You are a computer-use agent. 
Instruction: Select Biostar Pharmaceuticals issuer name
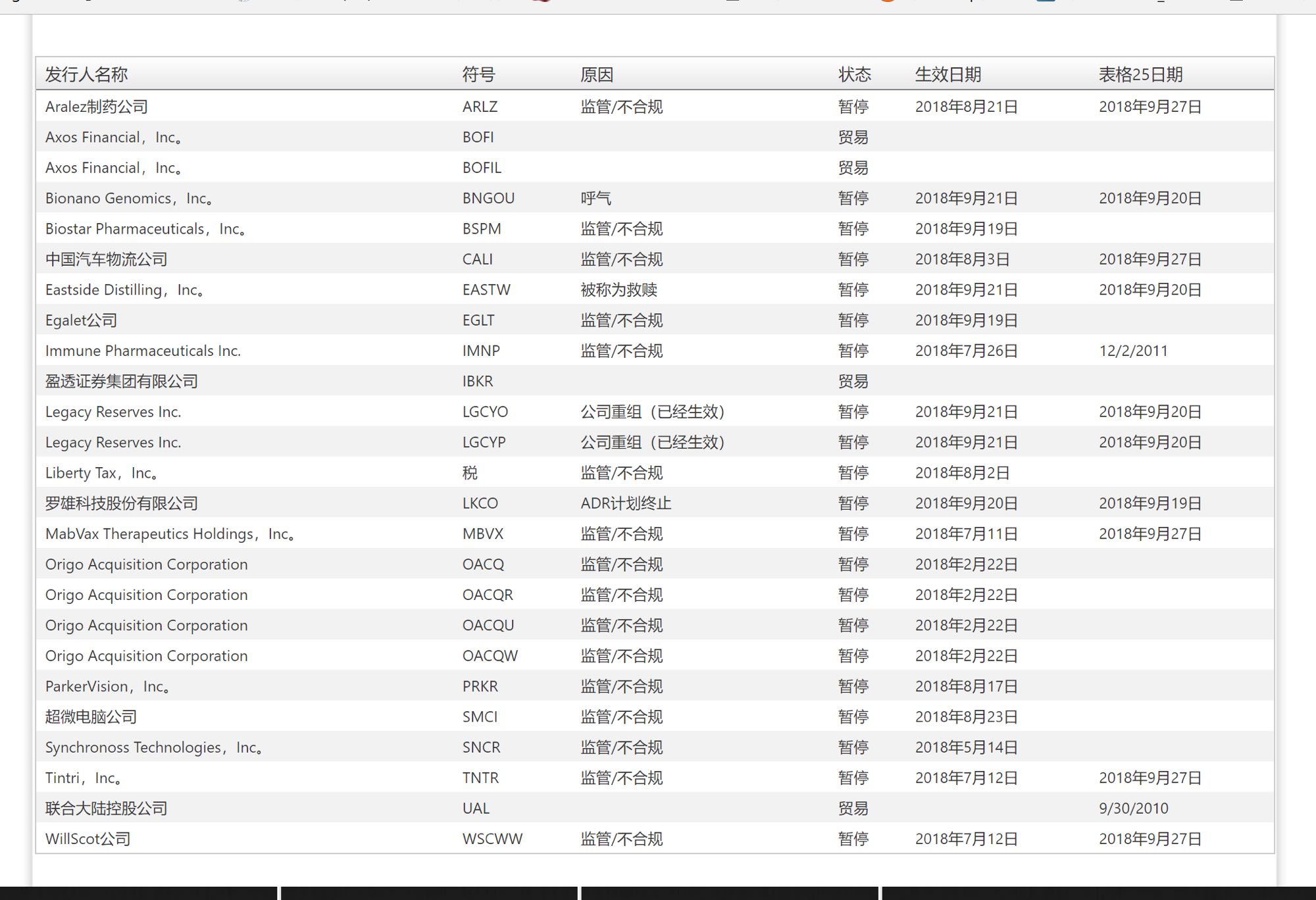tap(145, 229)
